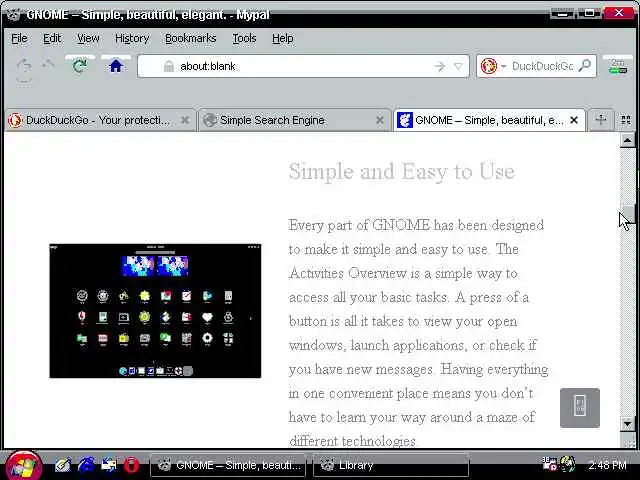Open the History menu

[x=132, y=38]
